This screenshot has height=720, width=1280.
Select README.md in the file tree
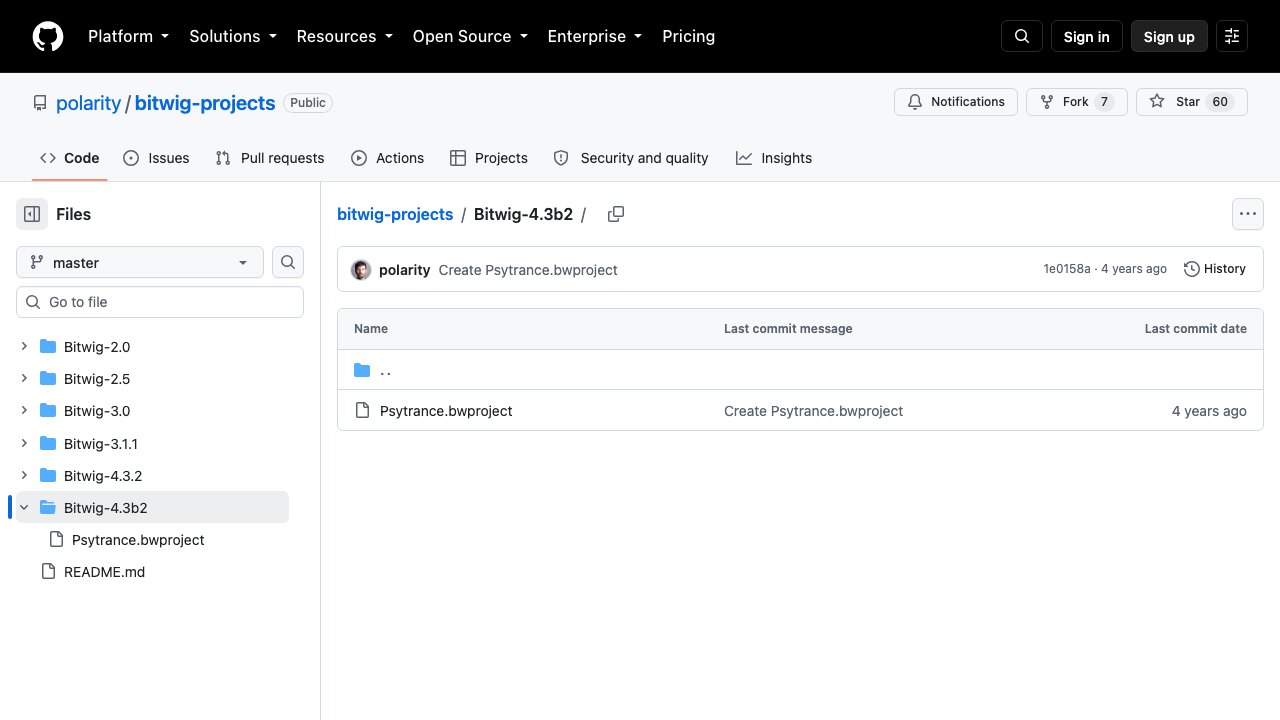click(104, 572)
